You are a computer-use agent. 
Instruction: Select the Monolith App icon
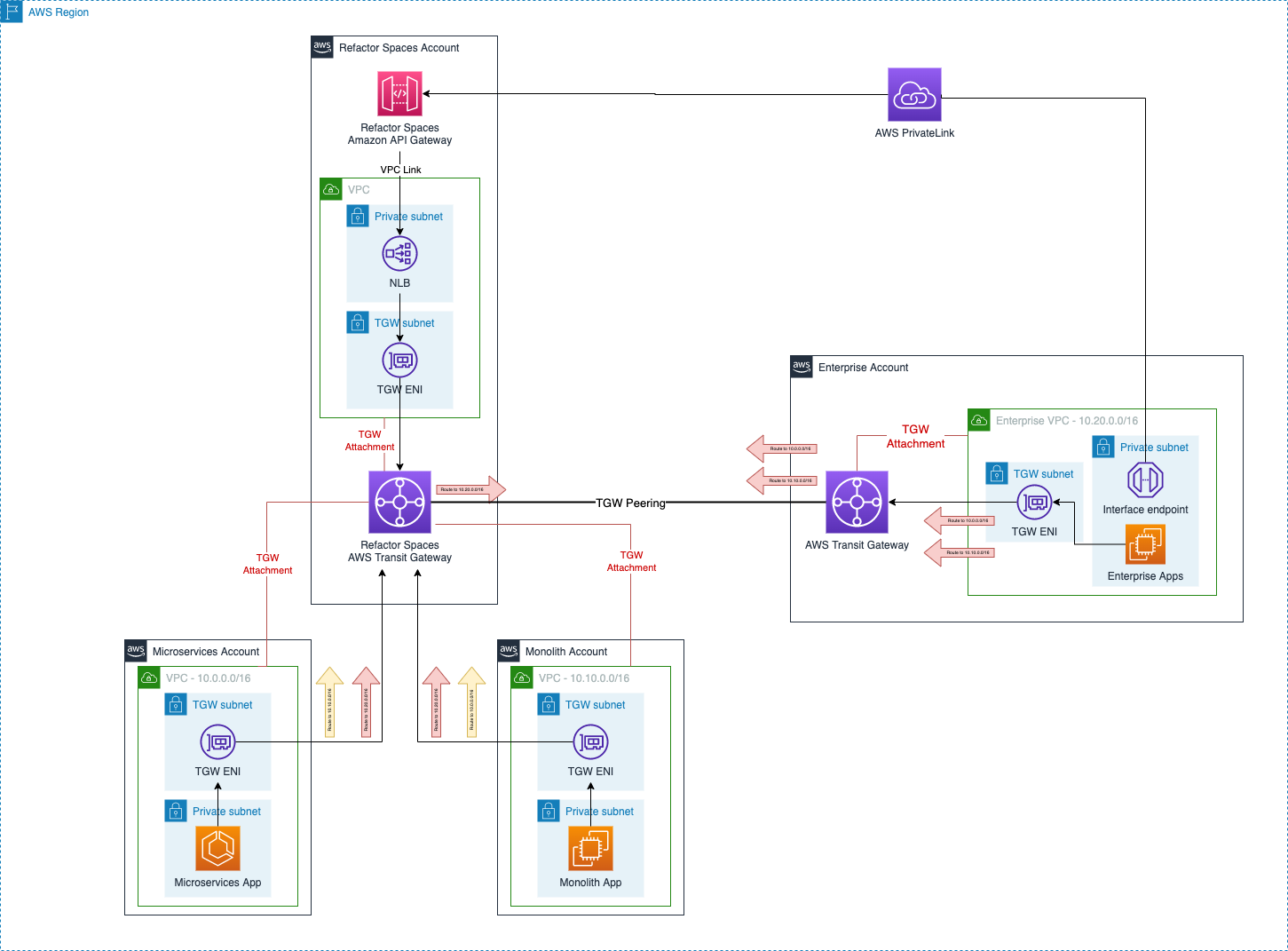tap(589, 848)
